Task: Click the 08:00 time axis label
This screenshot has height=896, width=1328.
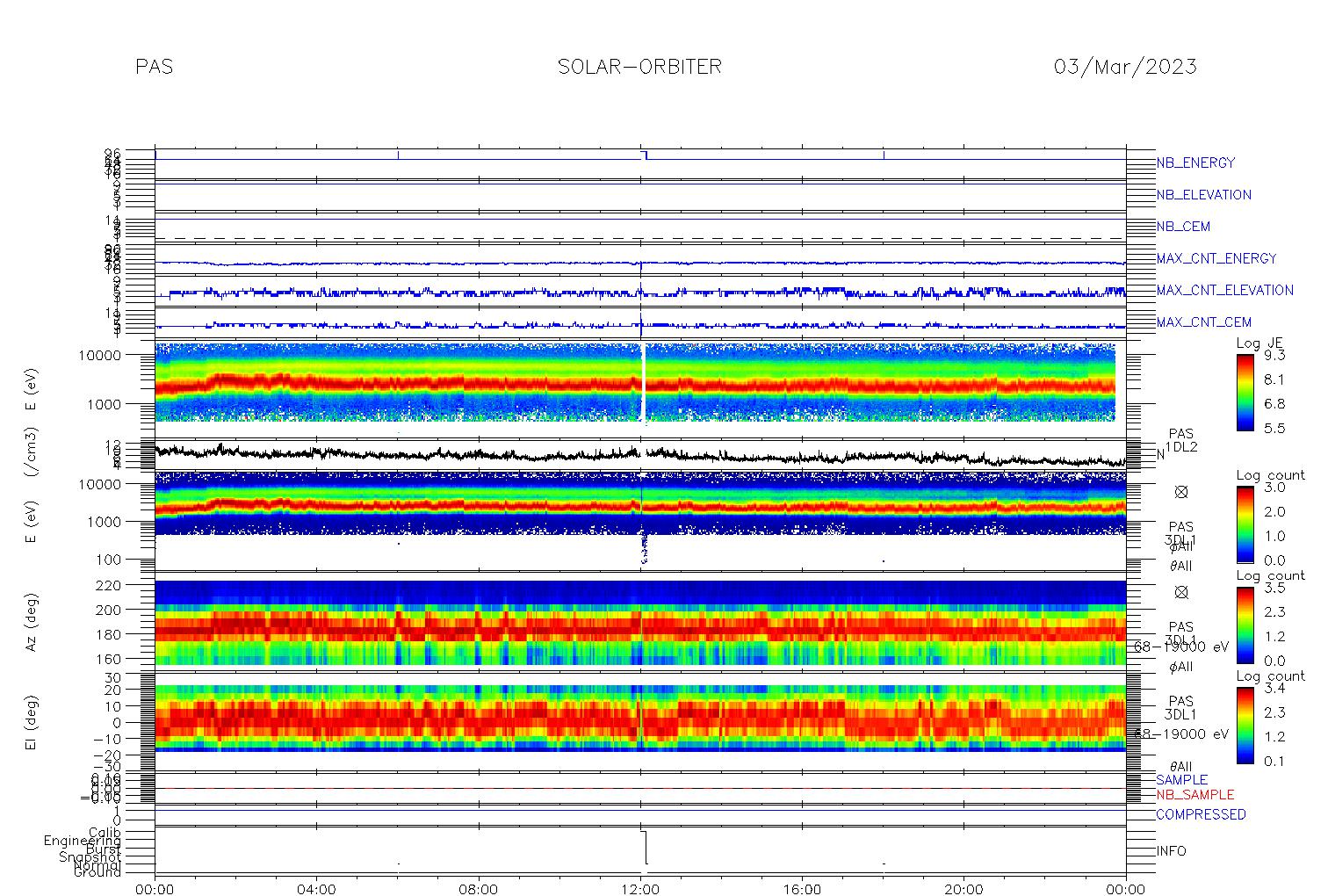Action: 479,889
